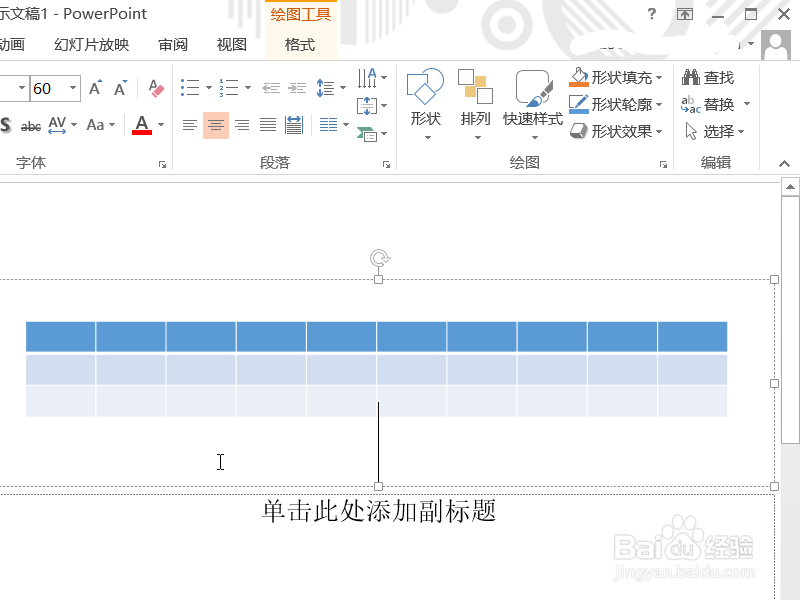Click Find in the editing group
Viewport: 800px width, 600px height.
click(x=708, y=78)
